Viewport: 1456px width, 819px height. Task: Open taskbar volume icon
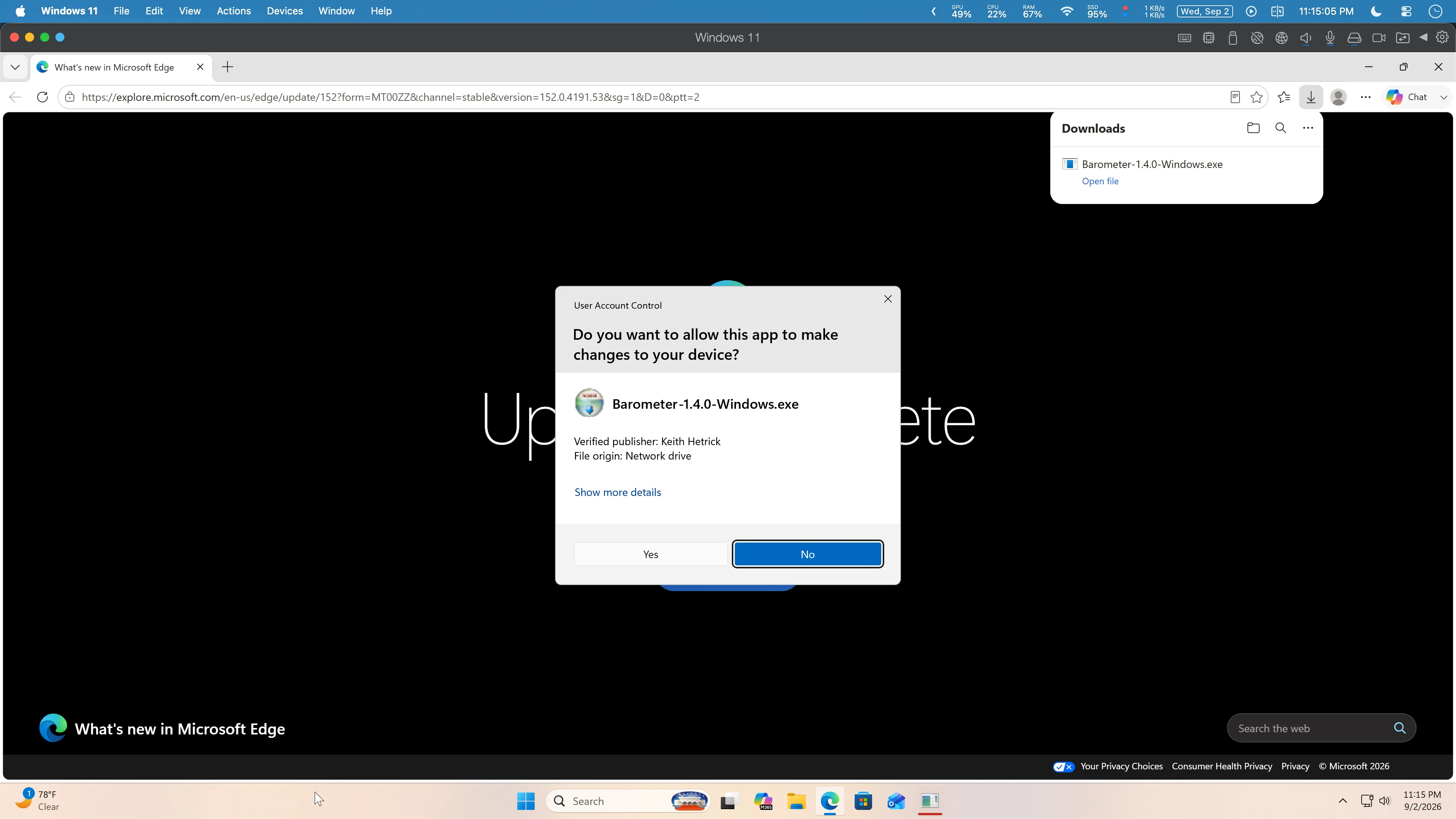[1385, 801]
